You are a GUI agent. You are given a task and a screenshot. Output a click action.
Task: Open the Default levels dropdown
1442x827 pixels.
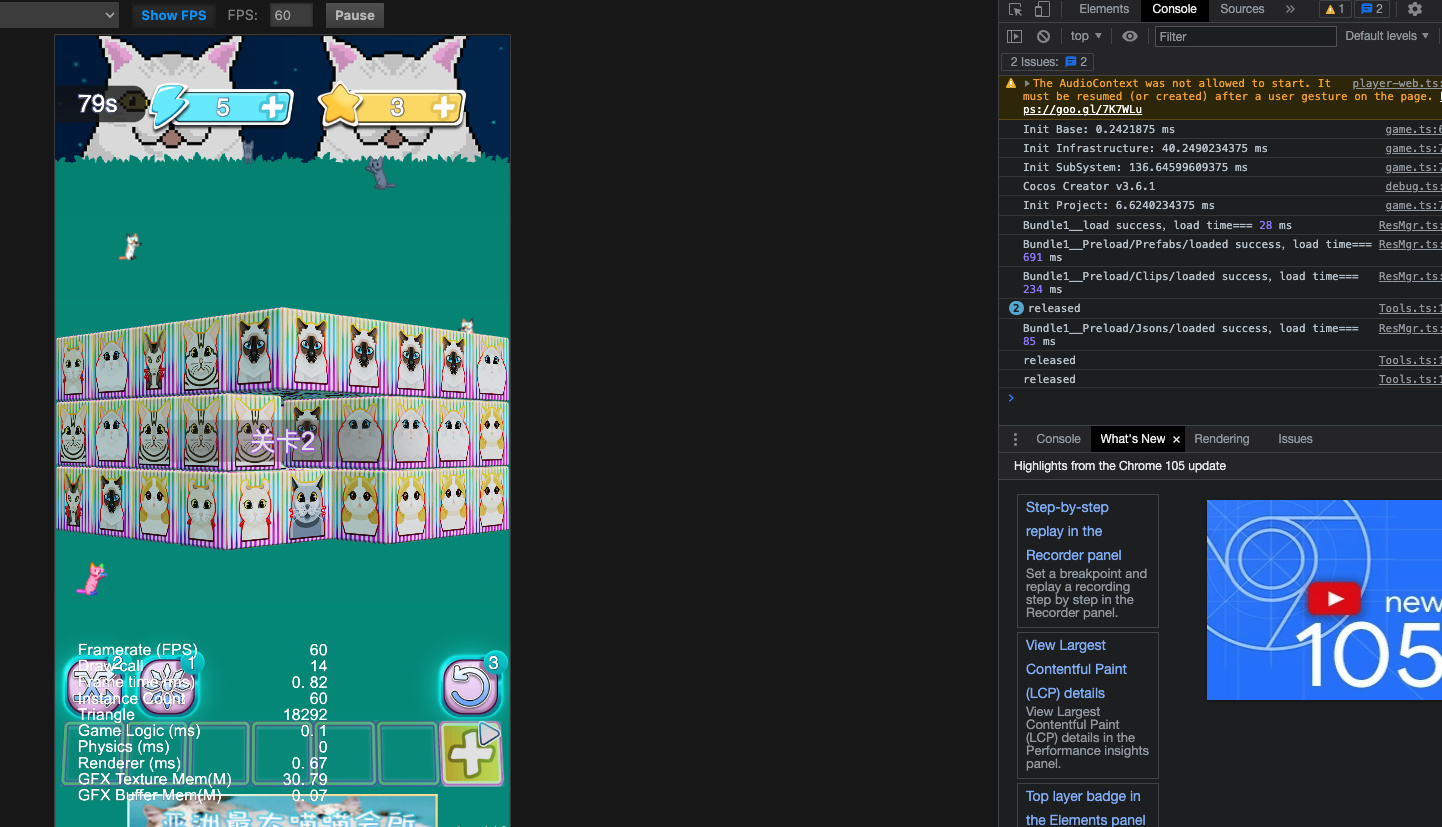tap(1387, 36)
